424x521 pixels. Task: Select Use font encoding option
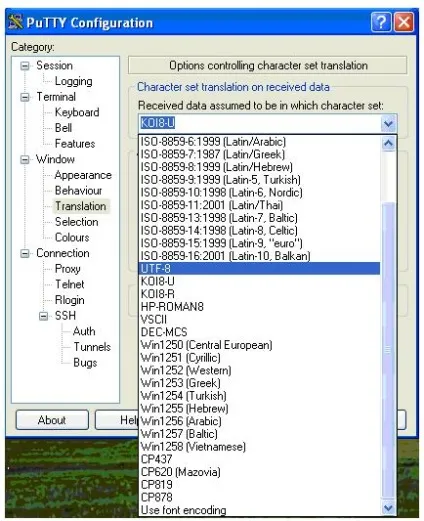pyautogui.click(x=259, y=510)
